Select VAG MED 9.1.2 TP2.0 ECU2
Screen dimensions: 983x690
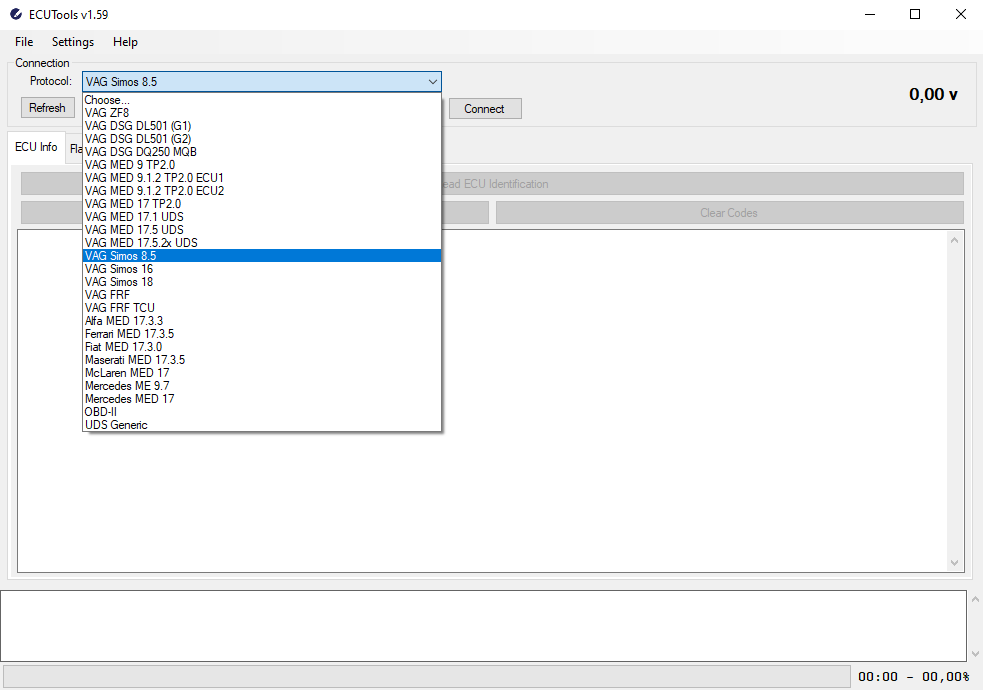pos(262,191)
